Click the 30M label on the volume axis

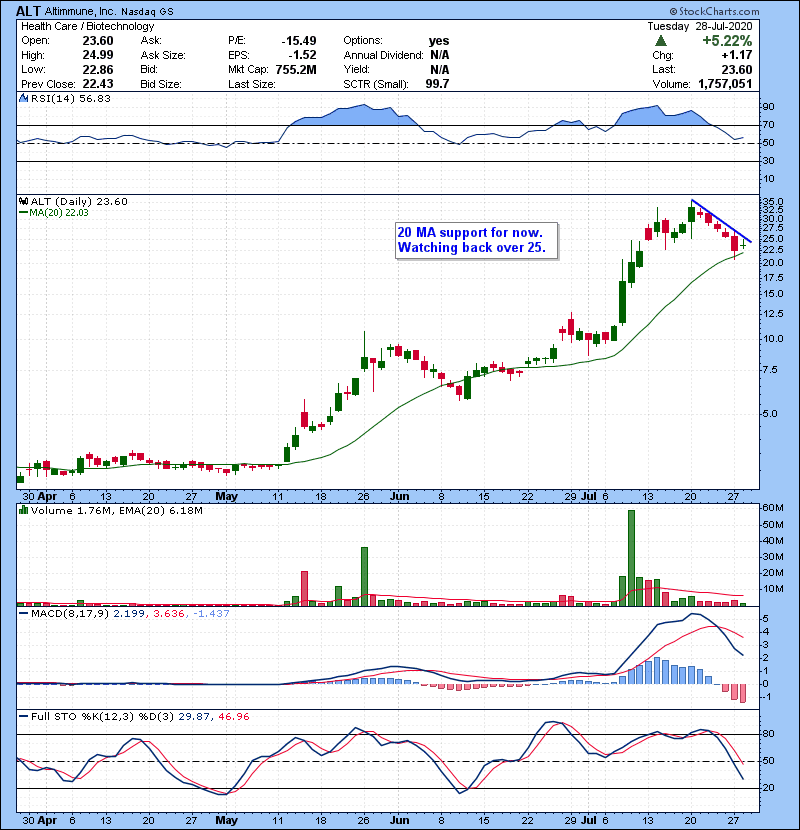tap(772, 556)
